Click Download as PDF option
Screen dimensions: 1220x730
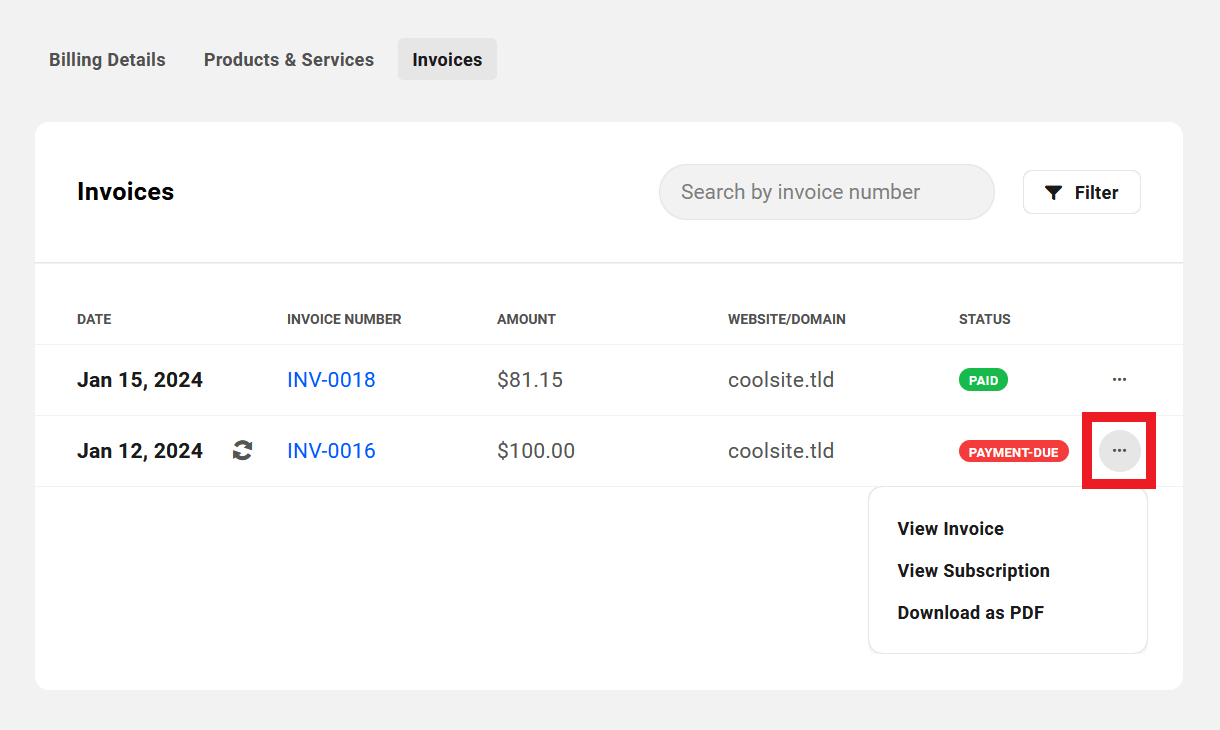tap(970, 612)
